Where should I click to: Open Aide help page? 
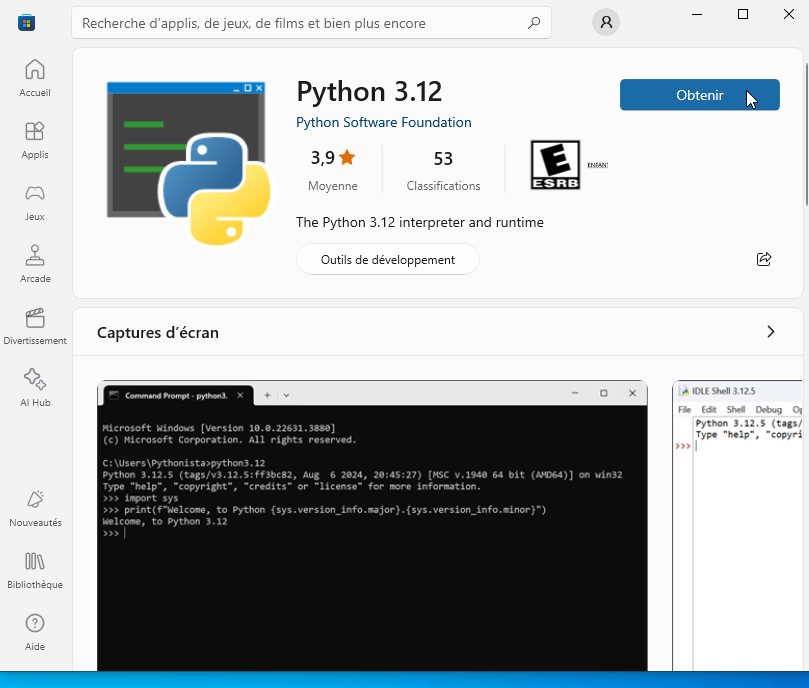[x=35, y=632]
